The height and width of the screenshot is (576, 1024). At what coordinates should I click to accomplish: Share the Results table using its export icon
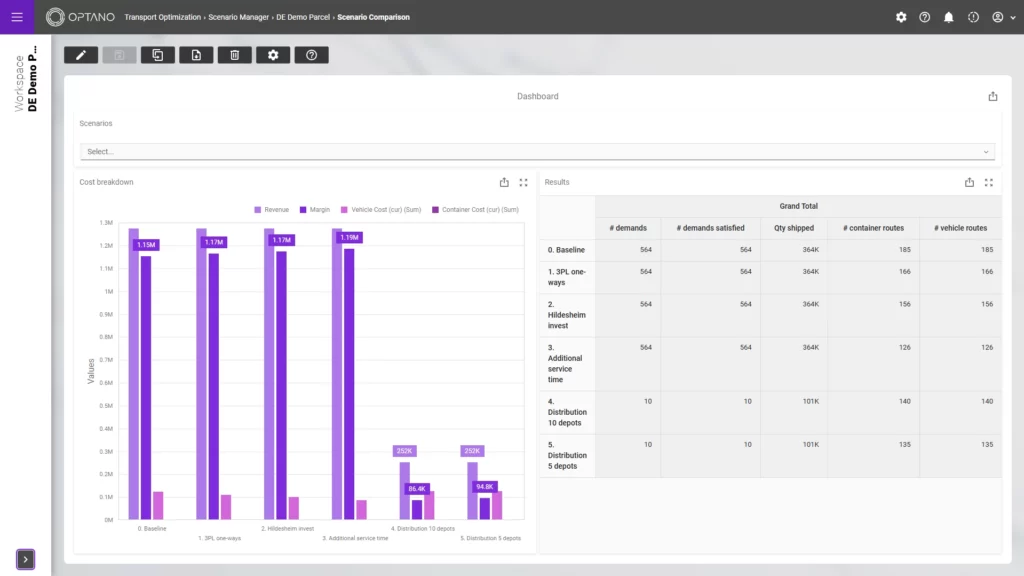(x=969, y=182)
